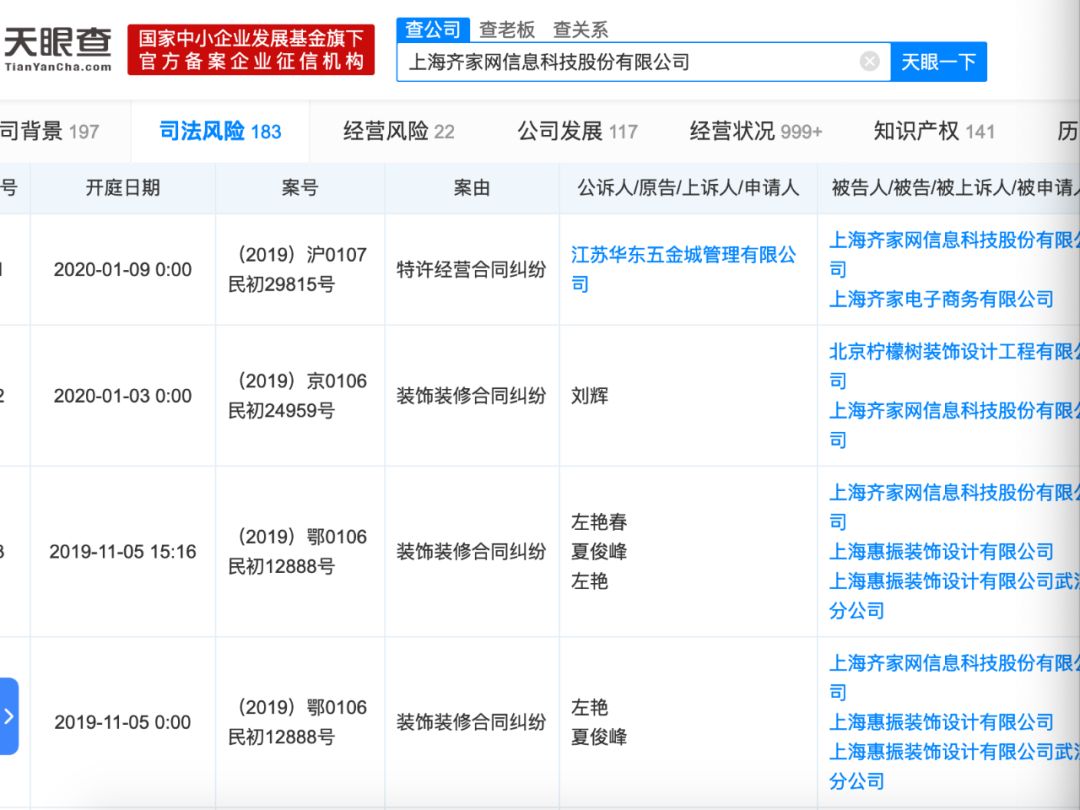Screen dimensions: 1080x810
Task: Click 夏俊峰 in the 15:16 hearing row
Action: (x=599, y=552)
